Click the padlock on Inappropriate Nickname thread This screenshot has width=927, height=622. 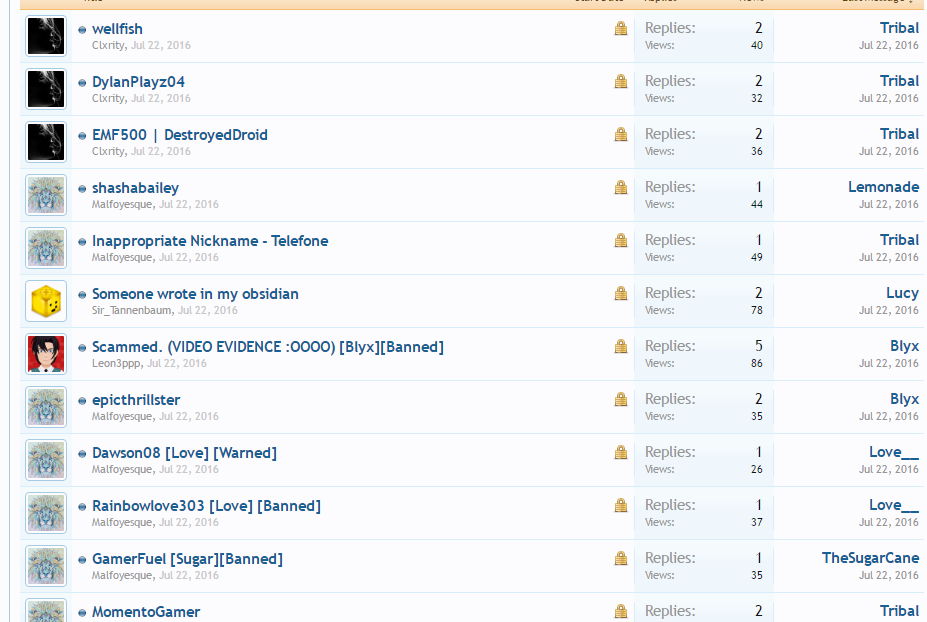pyautogui.click(x=621, y=240)
